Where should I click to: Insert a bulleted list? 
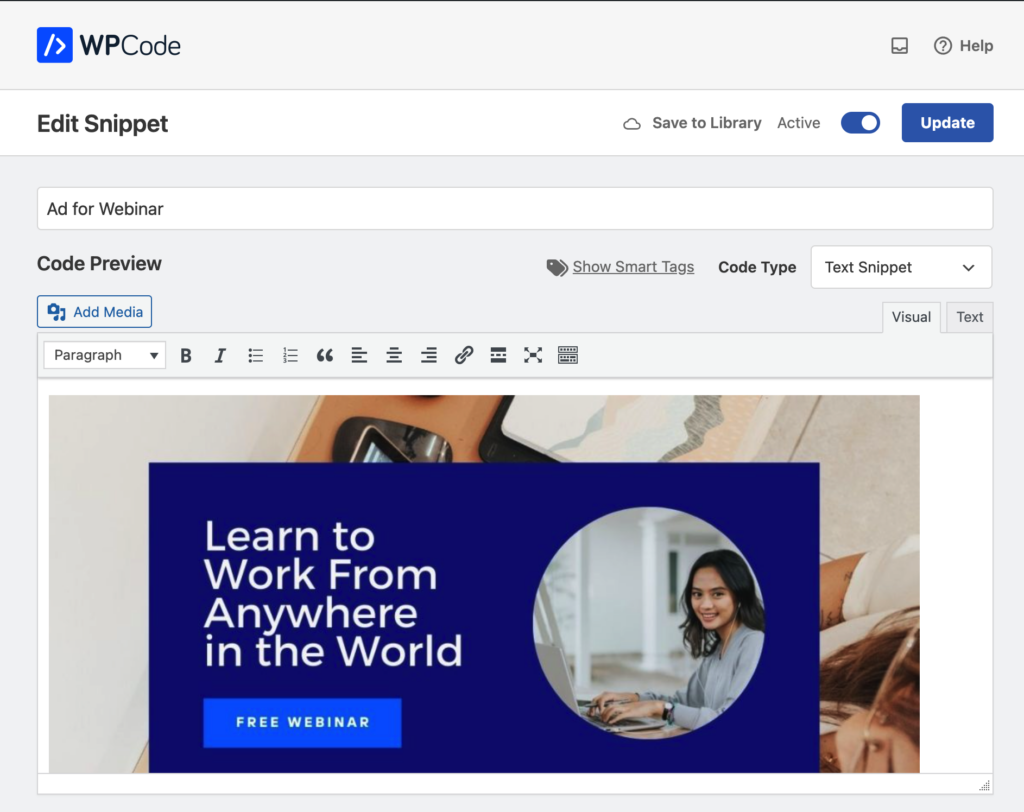255,355
